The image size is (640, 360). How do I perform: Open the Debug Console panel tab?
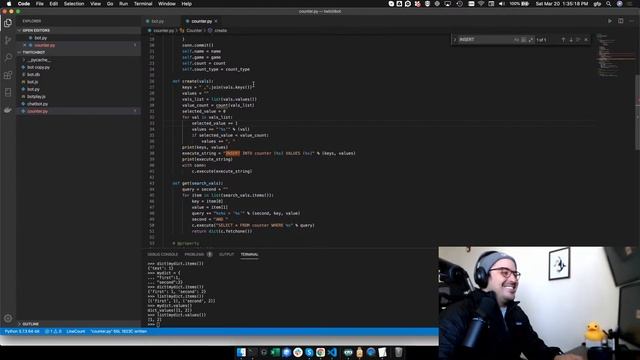162,254
